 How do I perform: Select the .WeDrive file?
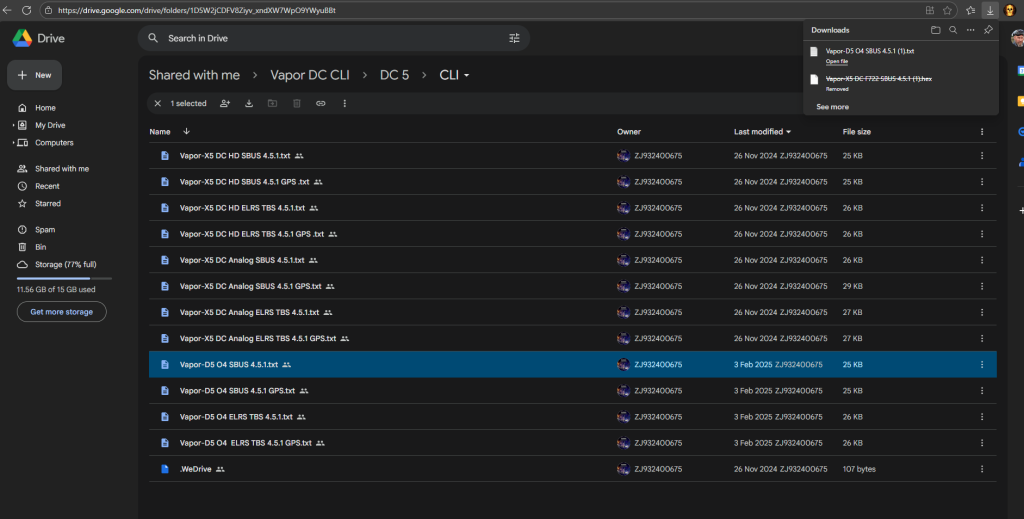coord(573,469)
